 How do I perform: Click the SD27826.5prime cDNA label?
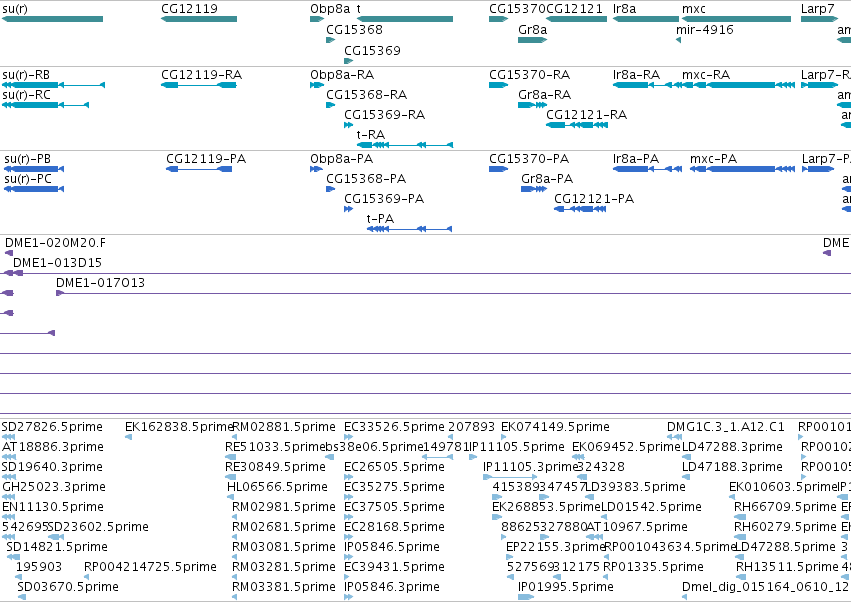pos(52,427)
